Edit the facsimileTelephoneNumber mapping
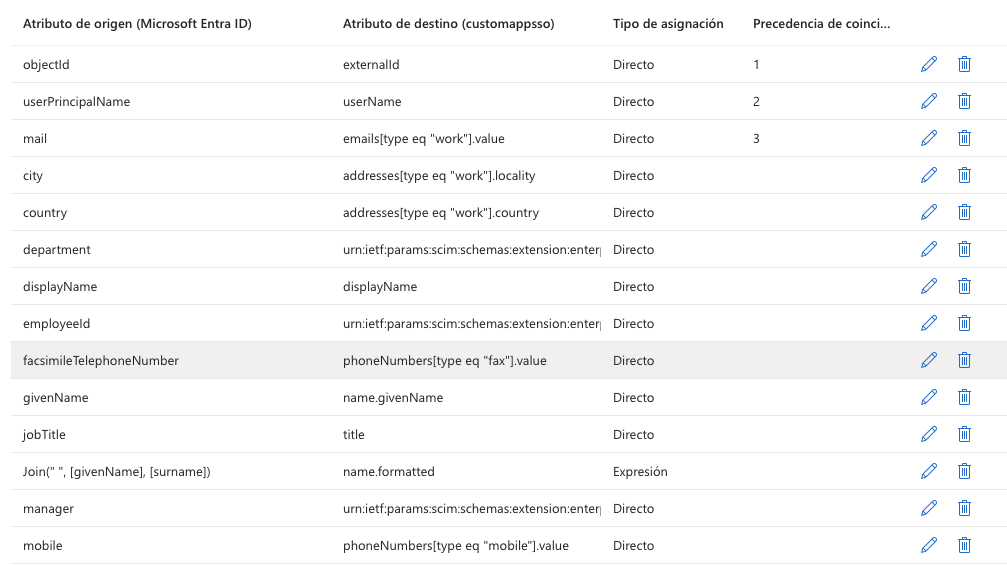The width and height of the screenshot is (1007, 566). click(929, 360)
